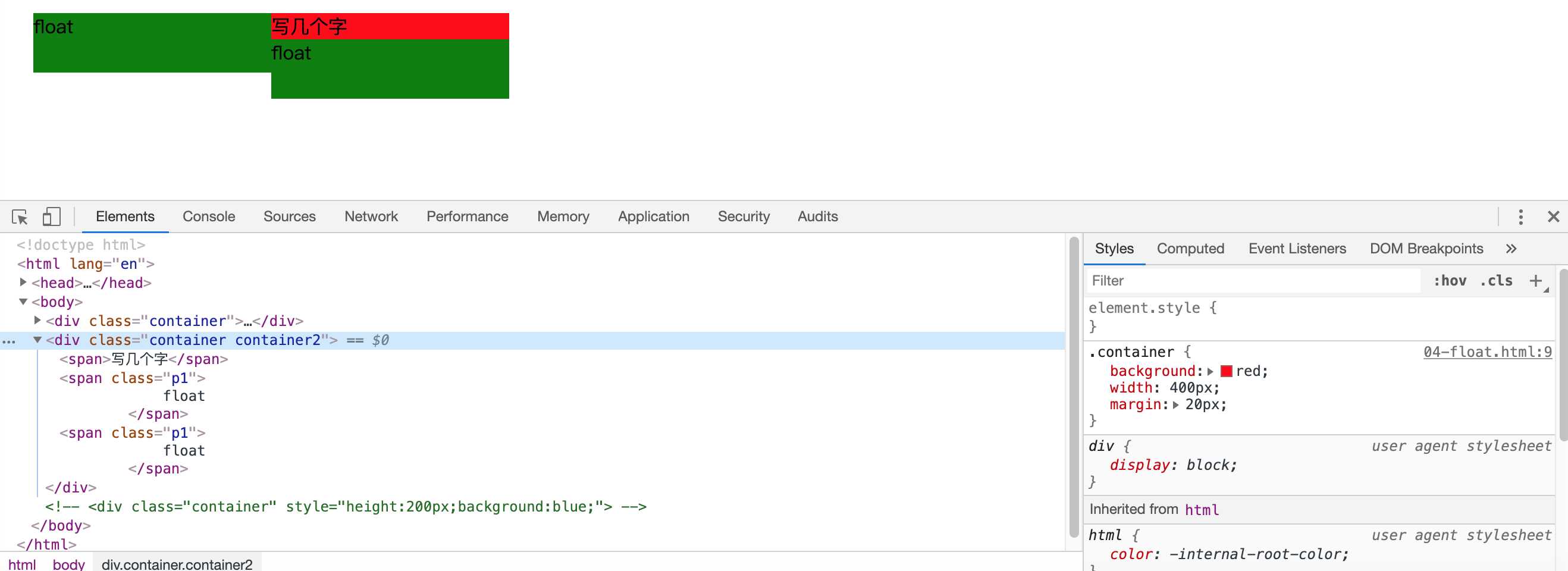
Task: Click the left green float box on page
Action: click(x=152, y=43)
